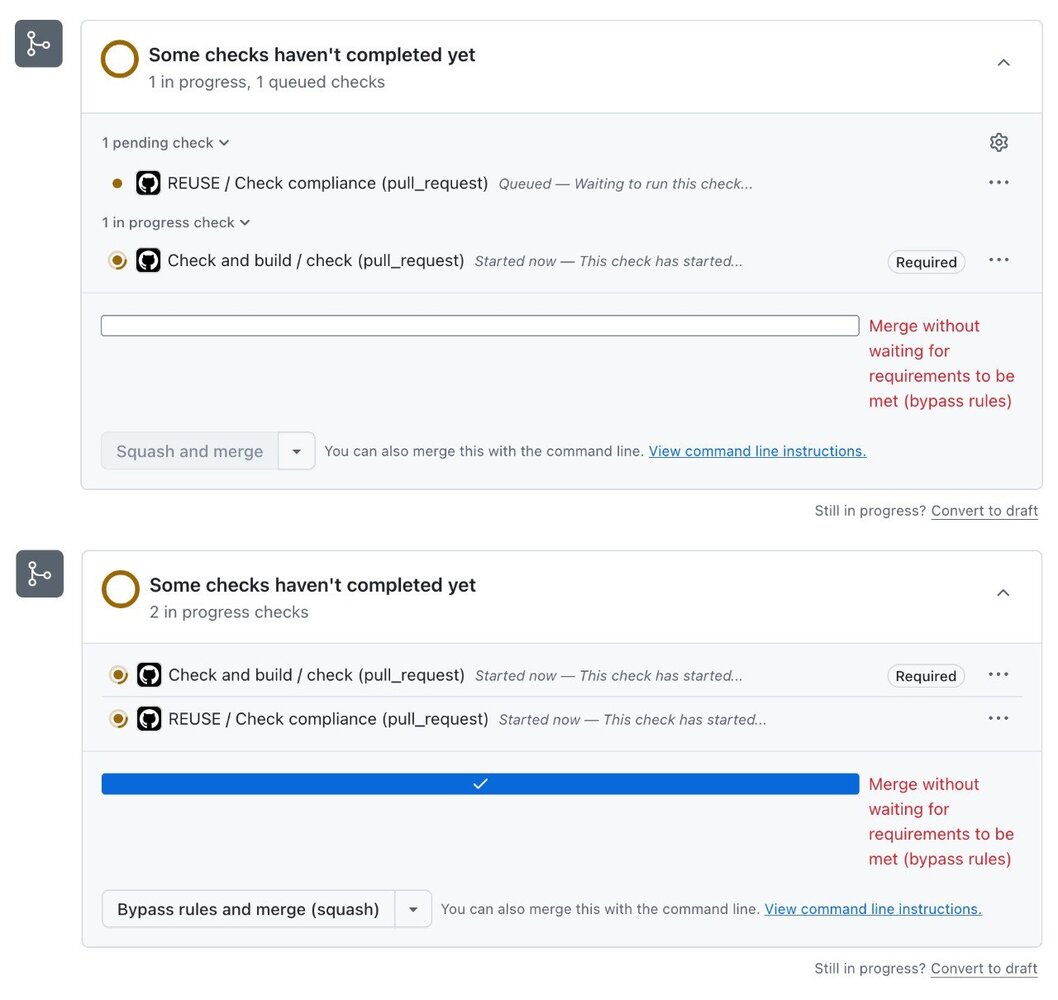This screenshot has width=1058, height=1000.
Task: Click Bypass rules and merge (squash) button
Action: click(248, 910)
